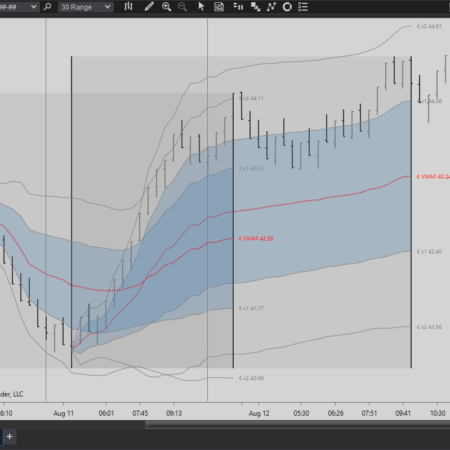Open the indicators icon
This screenshot has height=450, width=450.
coord(271,7)
